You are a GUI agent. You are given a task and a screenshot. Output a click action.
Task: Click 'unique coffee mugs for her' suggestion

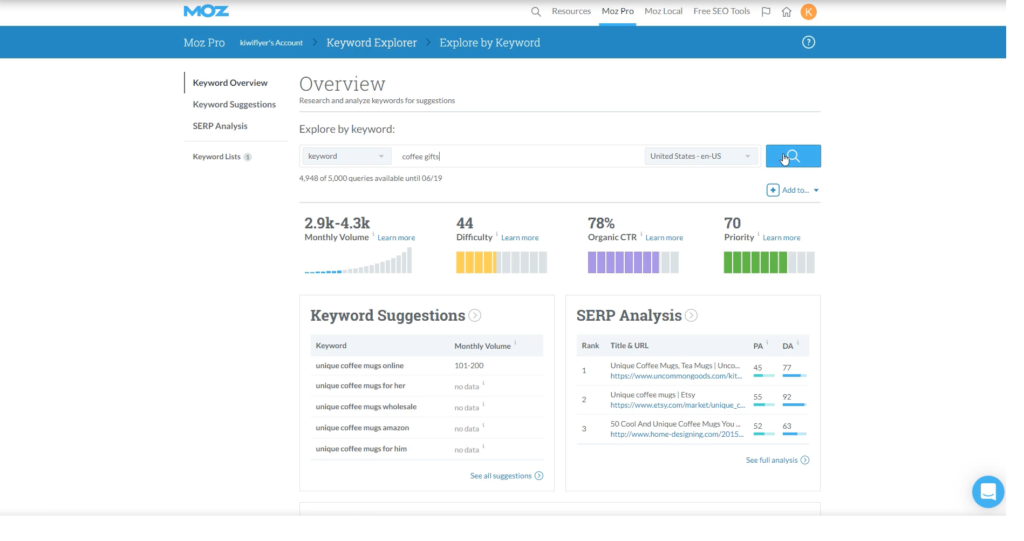(x=360, y=385)
